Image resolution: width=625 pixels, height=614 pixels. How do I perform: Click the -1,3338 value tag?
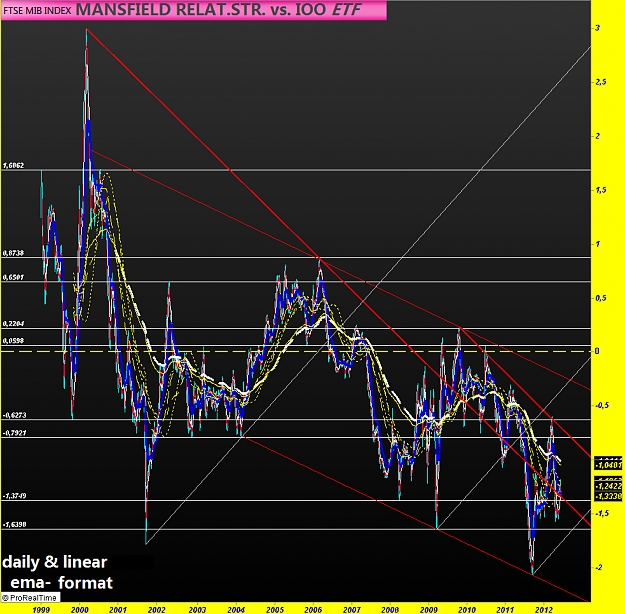pos(608,496)
